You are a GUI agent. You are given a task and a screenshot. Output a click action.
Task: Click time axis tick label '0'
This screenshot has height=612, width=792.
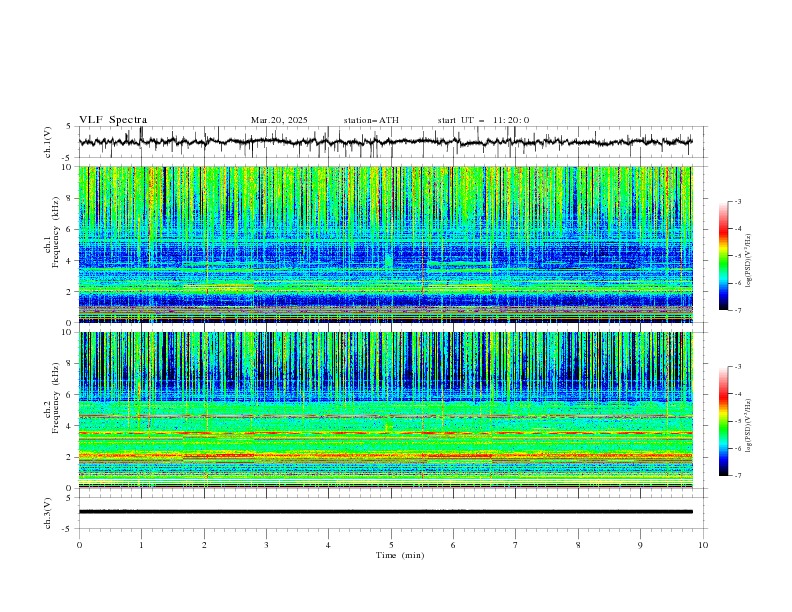coord(79,545)
